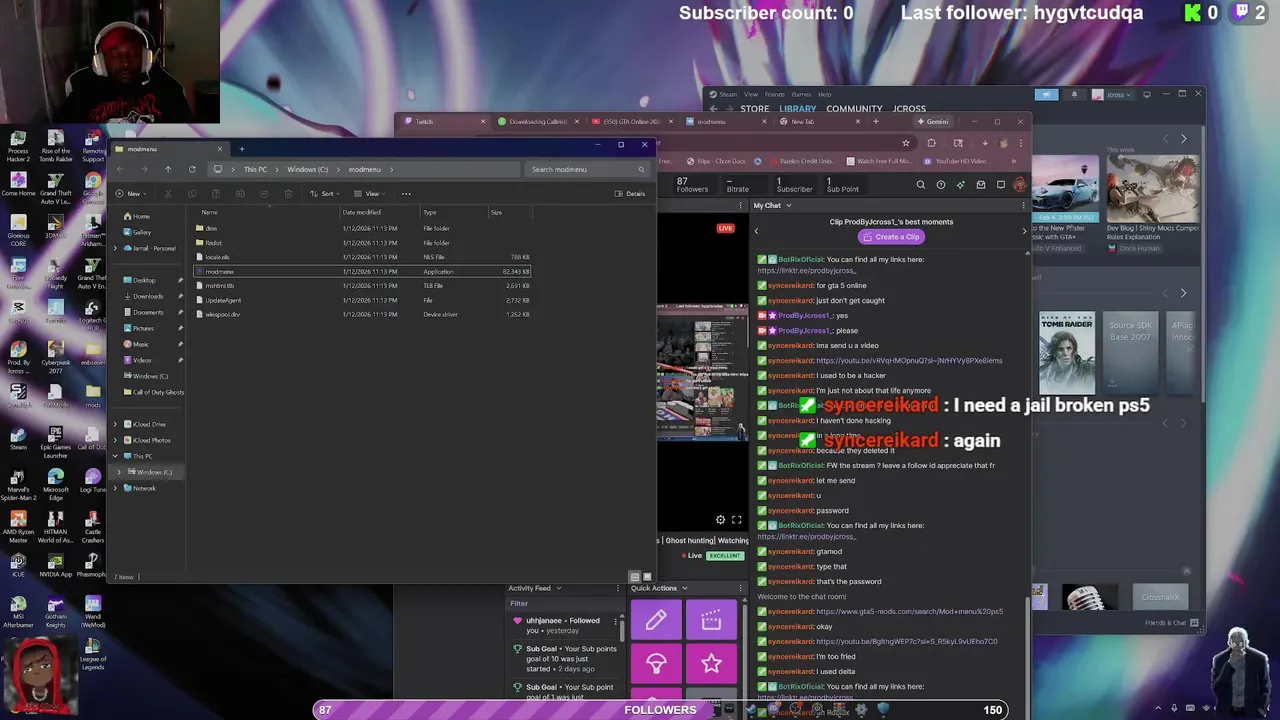Click Windows (C:) in the address breadcrumb
This screenshot has width=1280, height=720.
pos(307,169)
